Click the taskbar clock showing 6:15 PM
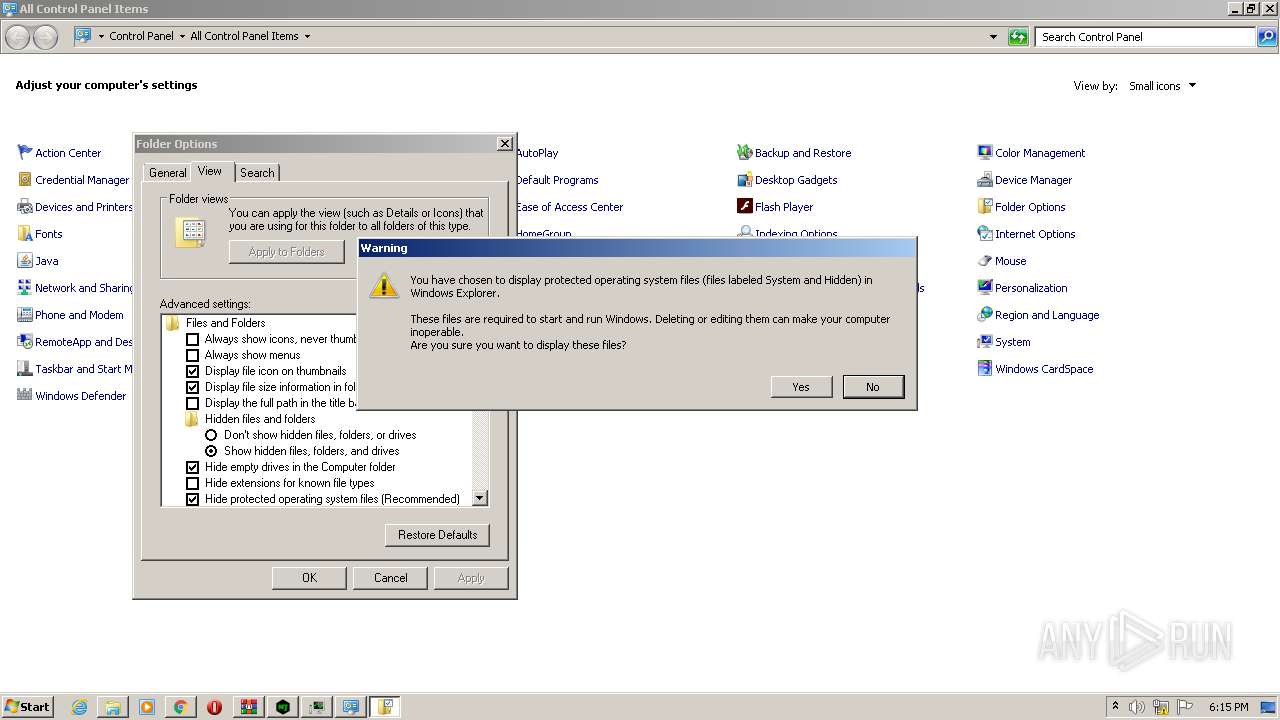The width and height of the screenshot is (1280, 720). 1228,707
